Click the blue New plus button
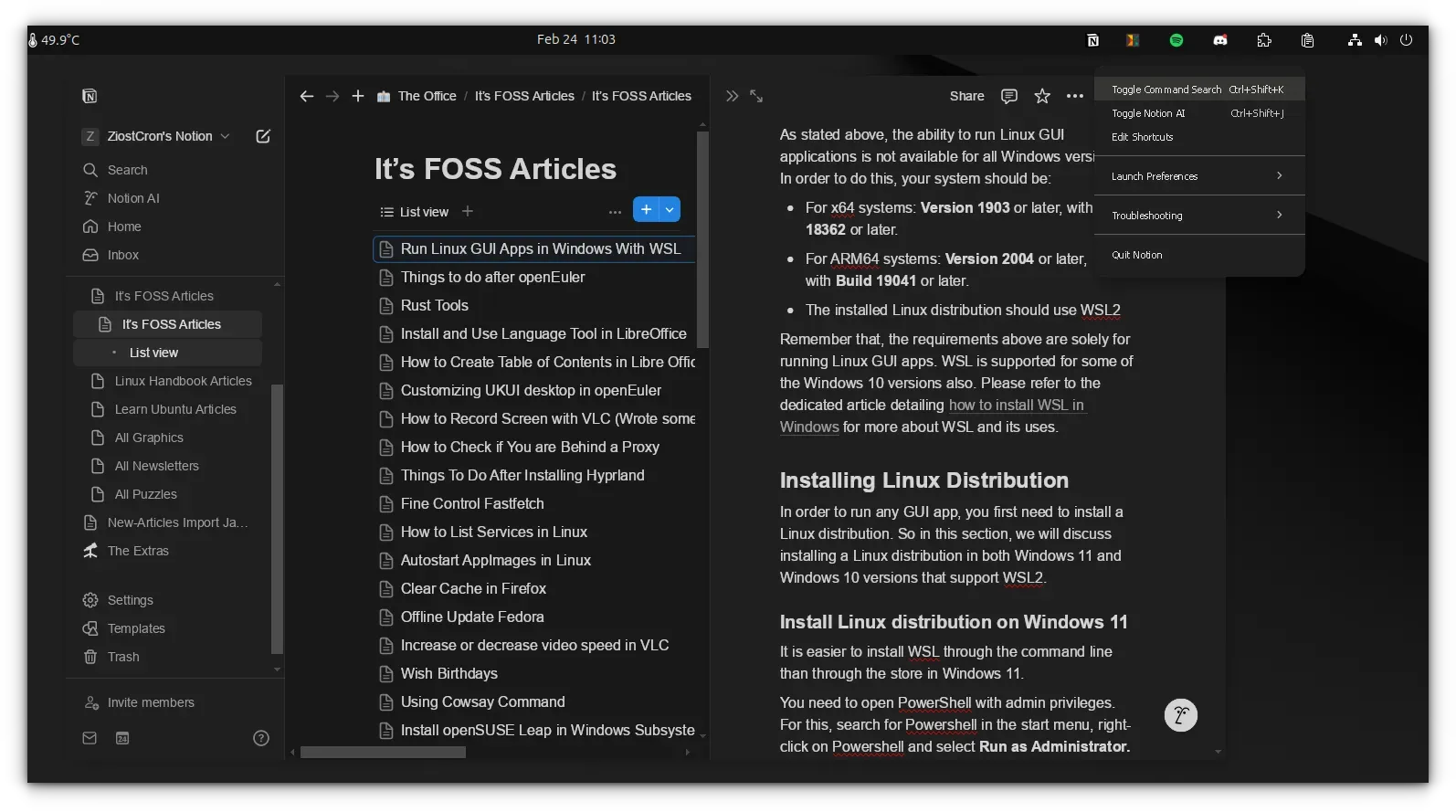The image size is (1456, 812). pos(646,210)
